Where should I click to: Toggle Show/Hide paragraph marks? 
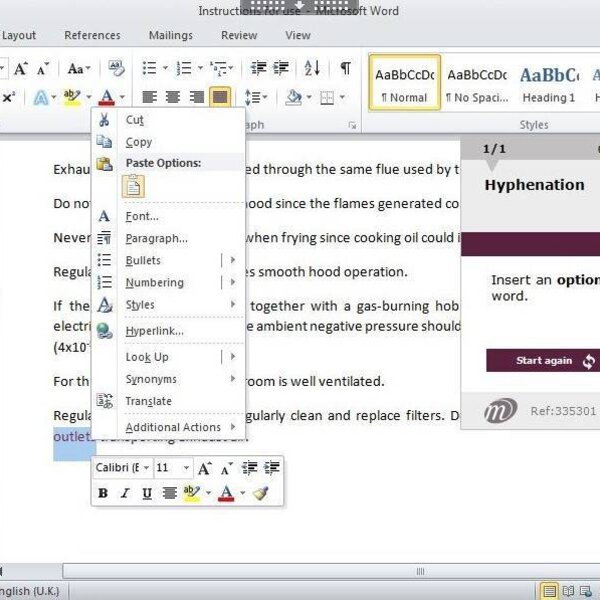point(346,68)
